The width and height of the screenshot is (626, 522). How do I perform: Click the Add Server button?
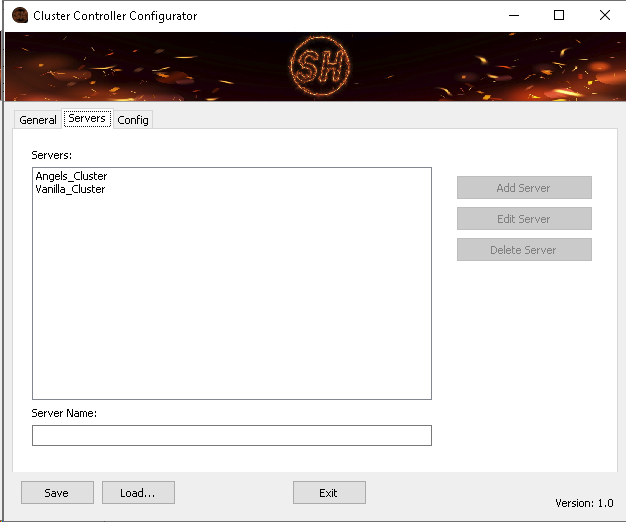pos(524,188)
